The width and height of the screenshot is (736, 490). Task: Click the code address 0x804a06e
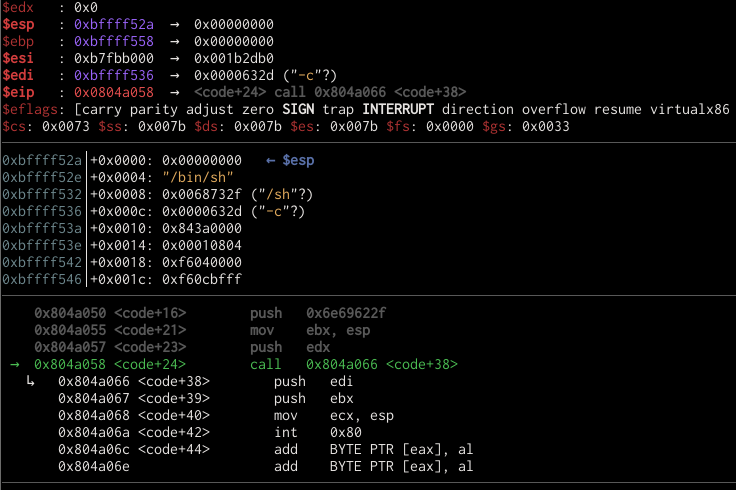click(x=94, y=466)
